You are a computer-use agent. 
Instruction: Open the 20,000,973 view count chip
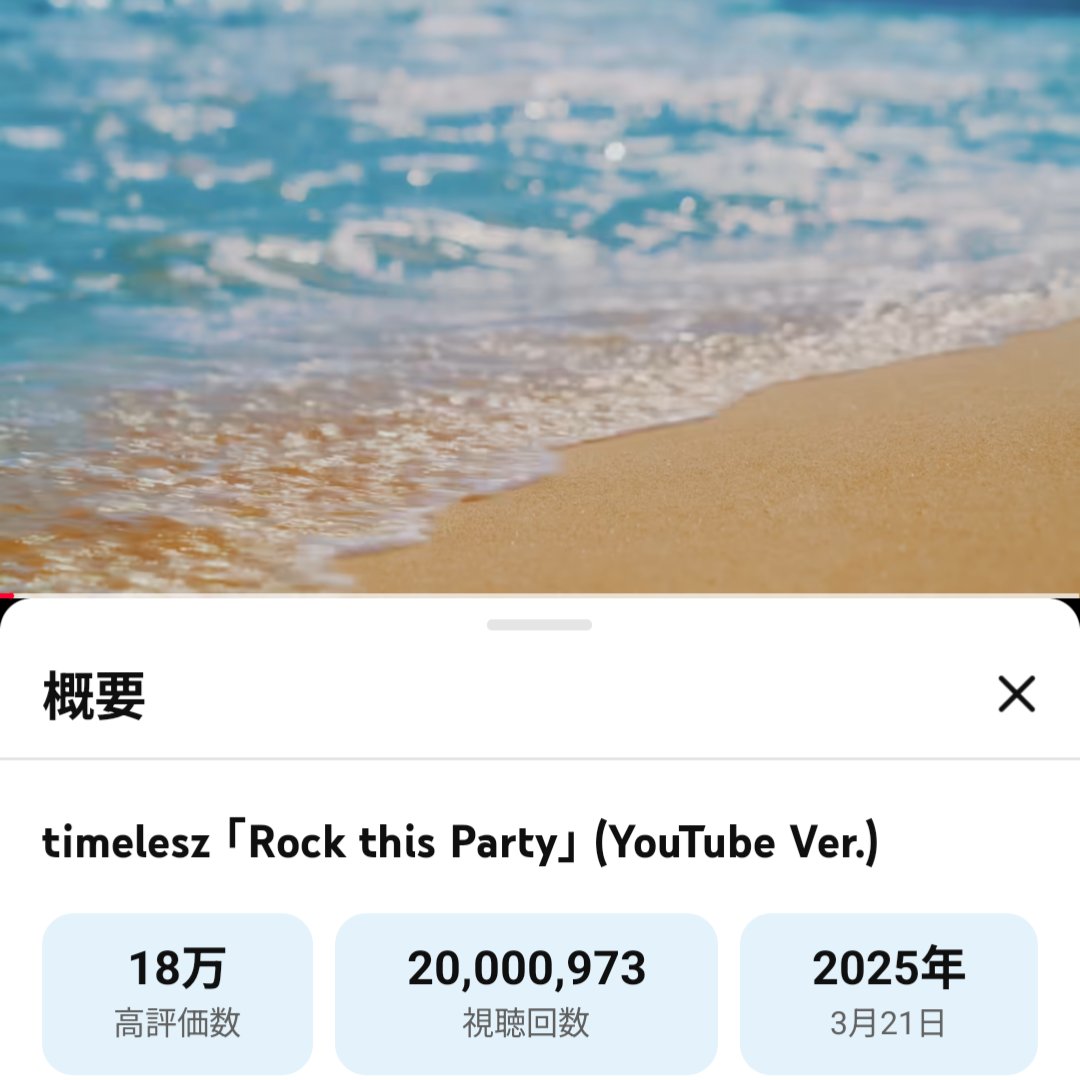coord(526,994)
